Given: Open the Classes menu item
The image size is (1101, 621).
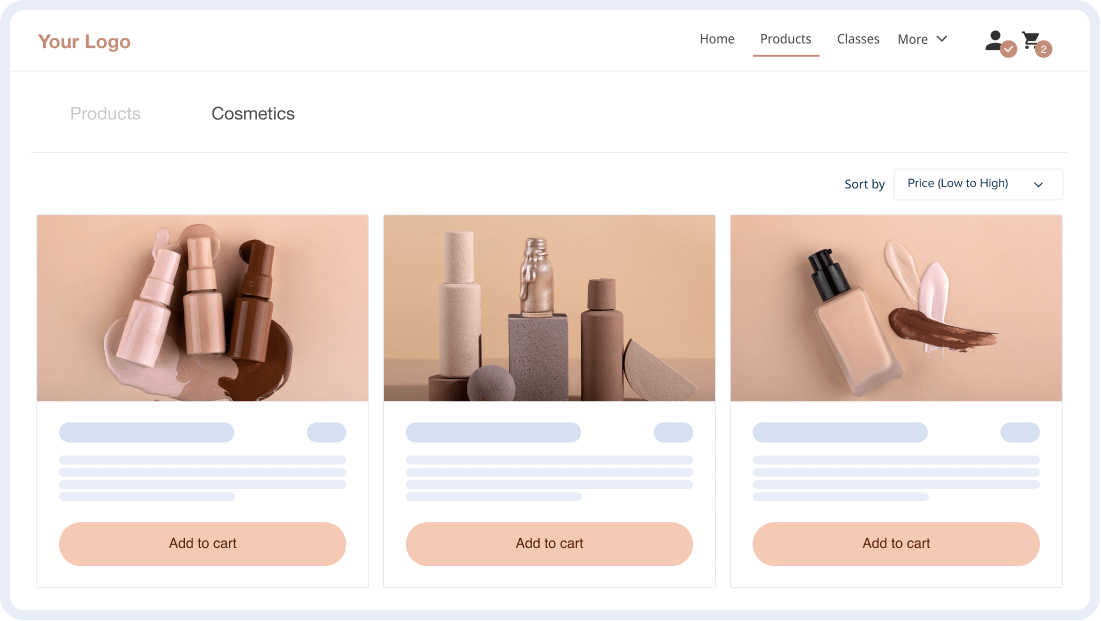Looking at the screenshot, I should 858,39.
